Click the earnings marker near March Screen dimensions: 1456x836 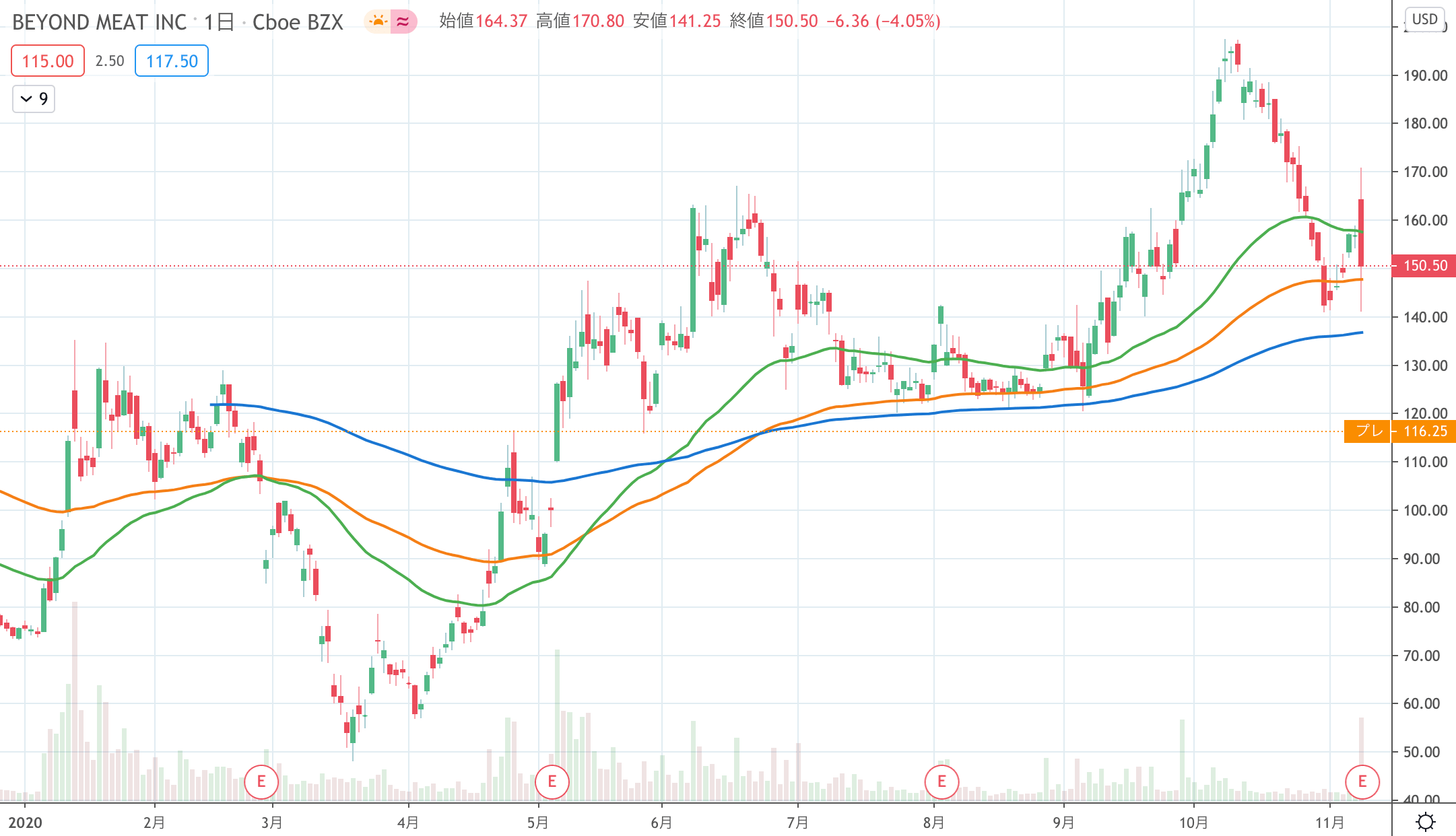261,781
